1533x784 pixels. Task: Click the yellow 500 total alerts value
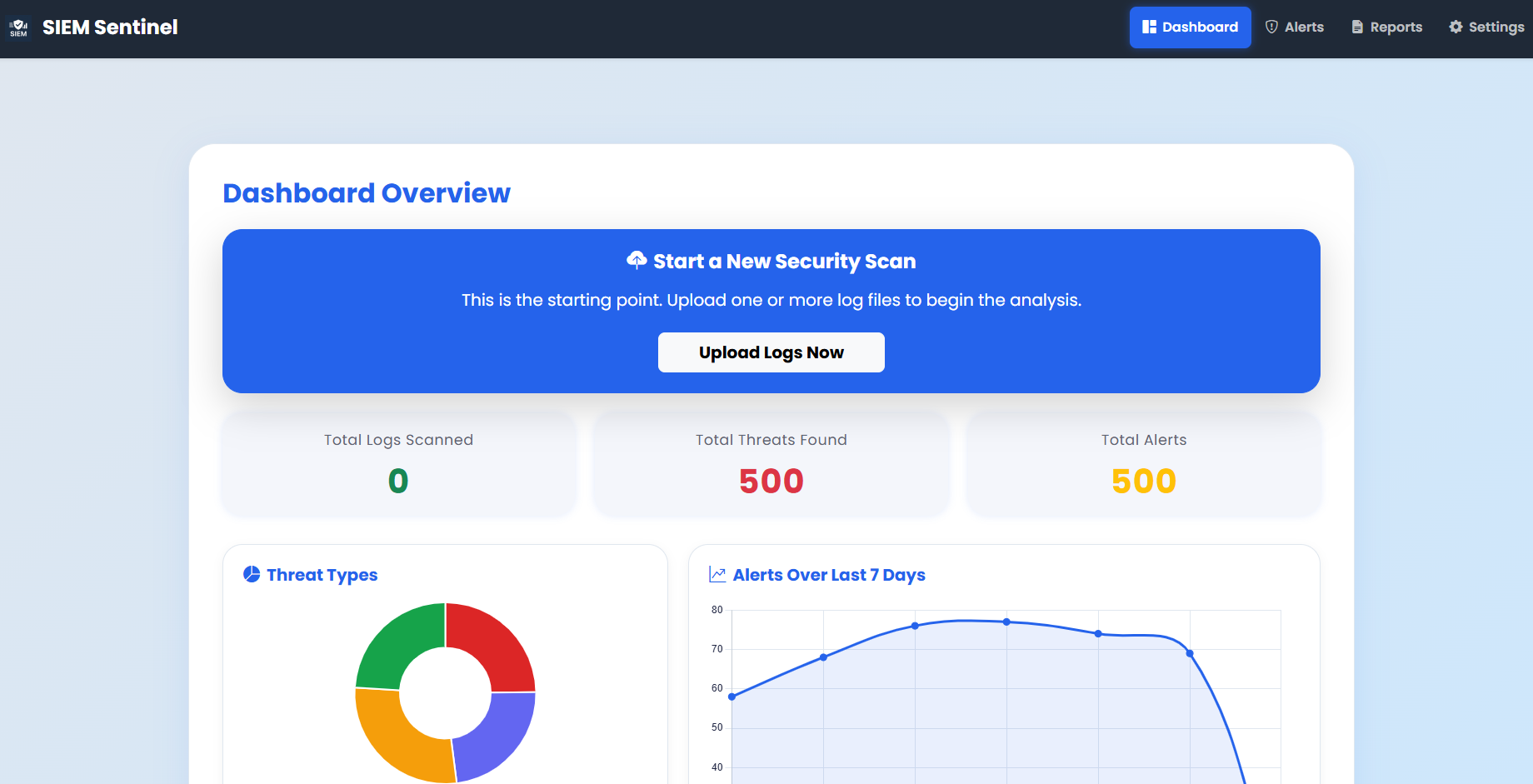point(1144,481)
